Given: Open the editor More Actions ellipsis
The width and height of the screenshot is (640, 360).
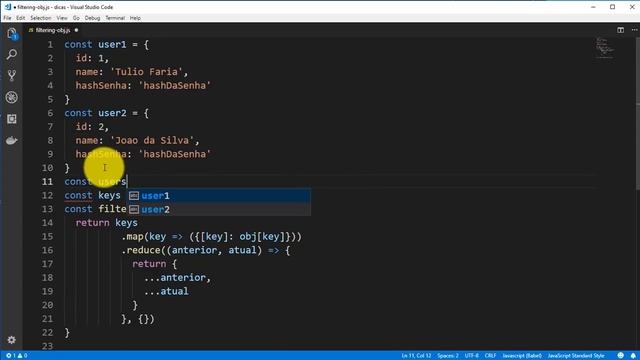Looking at the screenshot, I should [x=634, y=30].
